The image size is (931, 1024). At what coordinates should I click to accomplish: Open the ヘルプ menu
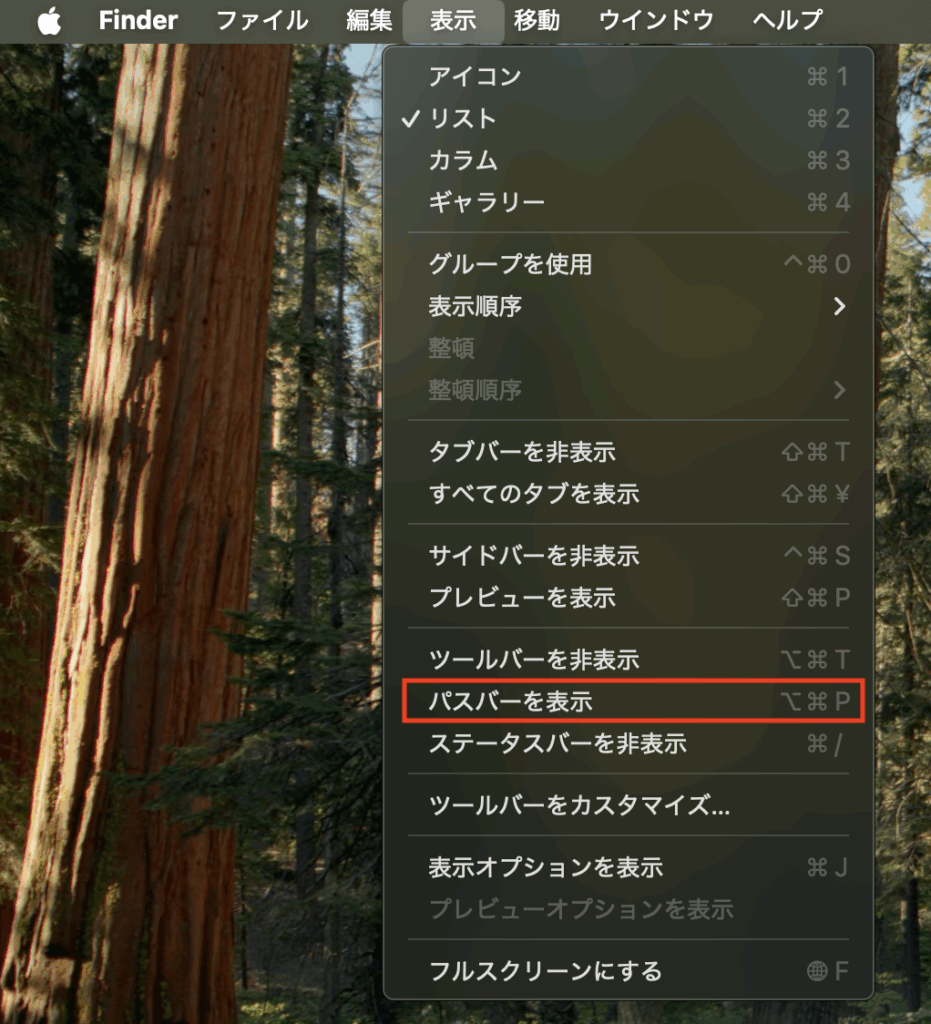tap(787, 20)
